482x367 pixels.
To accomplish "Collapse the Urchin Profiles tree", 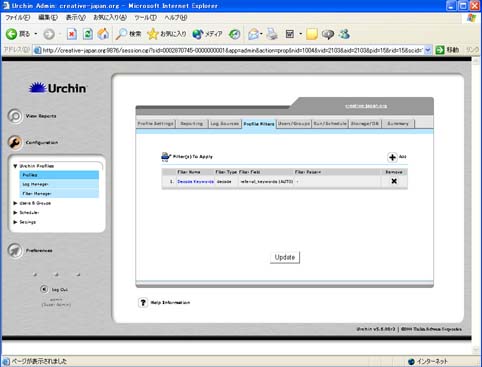I will tap(15, 166).
